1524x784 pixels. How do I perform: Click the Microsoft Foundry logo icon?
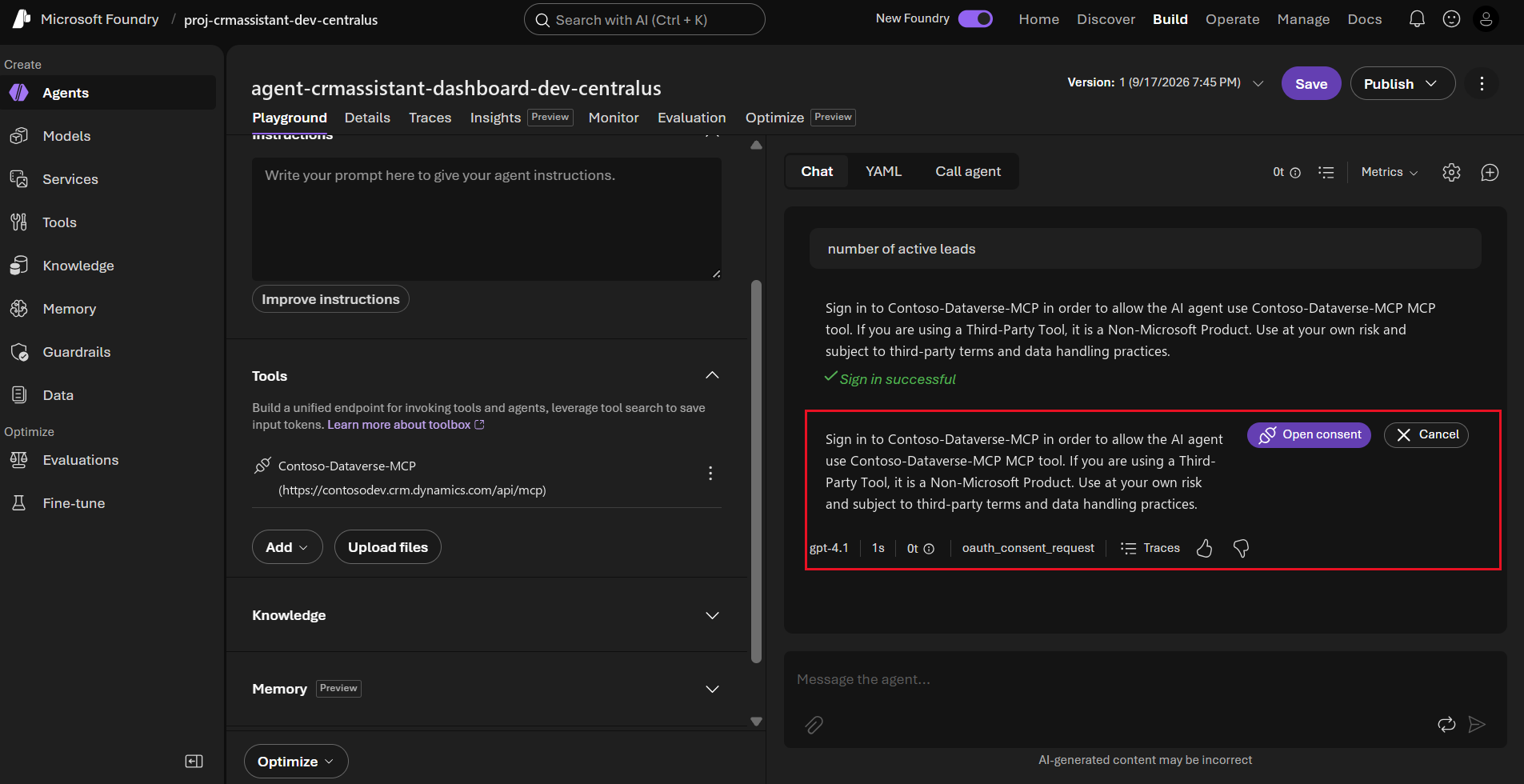click(x=22, y=18)
